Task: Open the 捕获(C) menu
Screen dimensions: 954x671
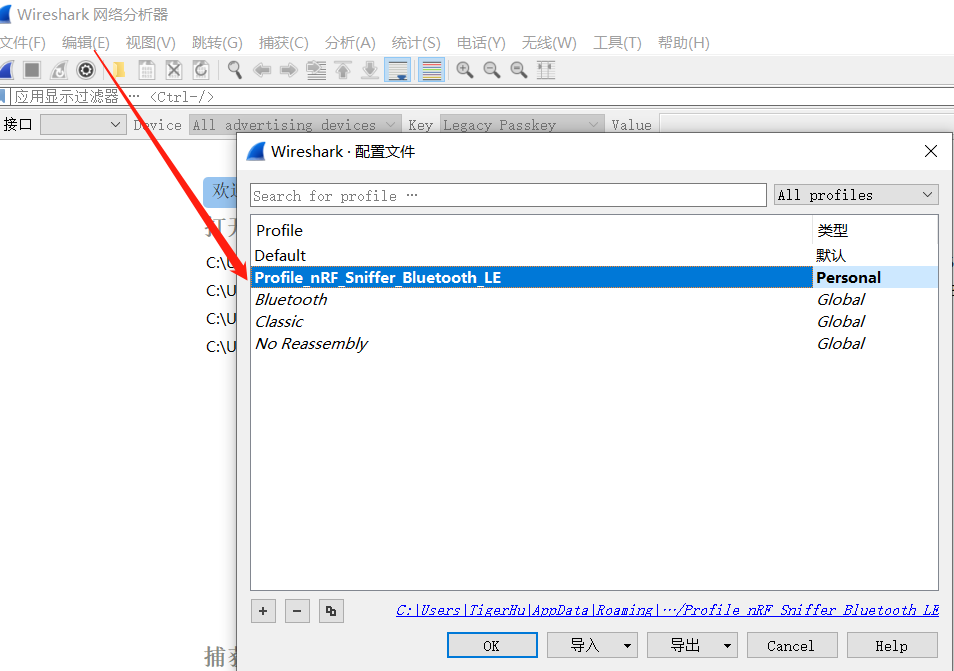Action: point(284,43)
